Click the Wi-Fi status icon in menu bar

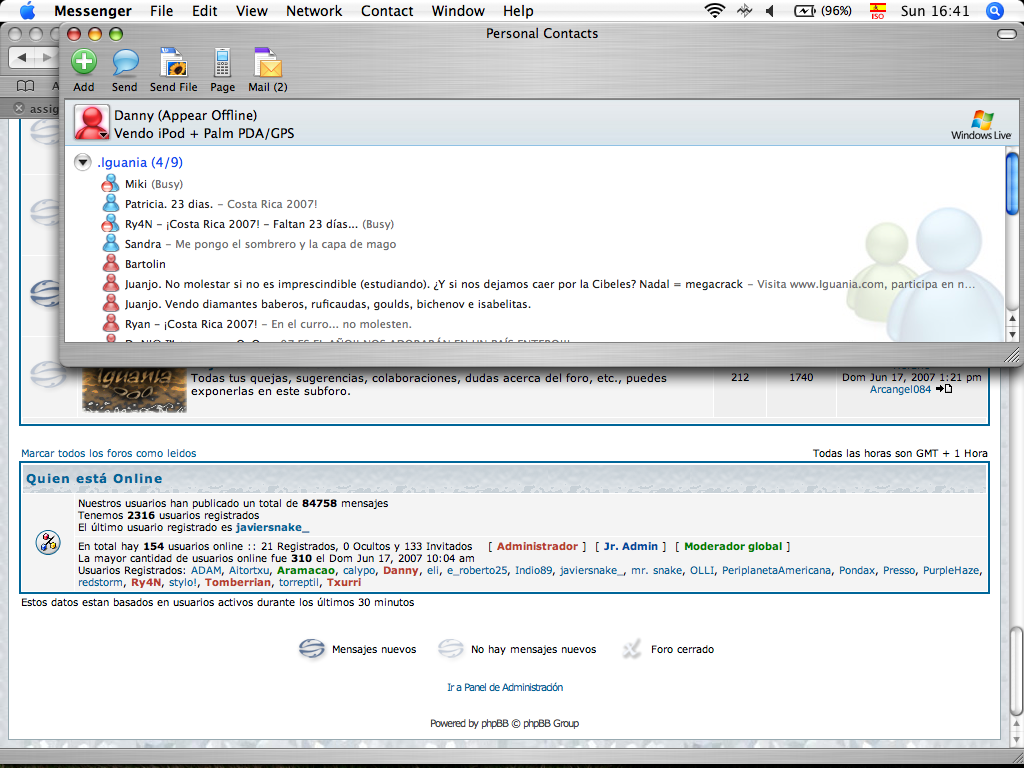715,10
